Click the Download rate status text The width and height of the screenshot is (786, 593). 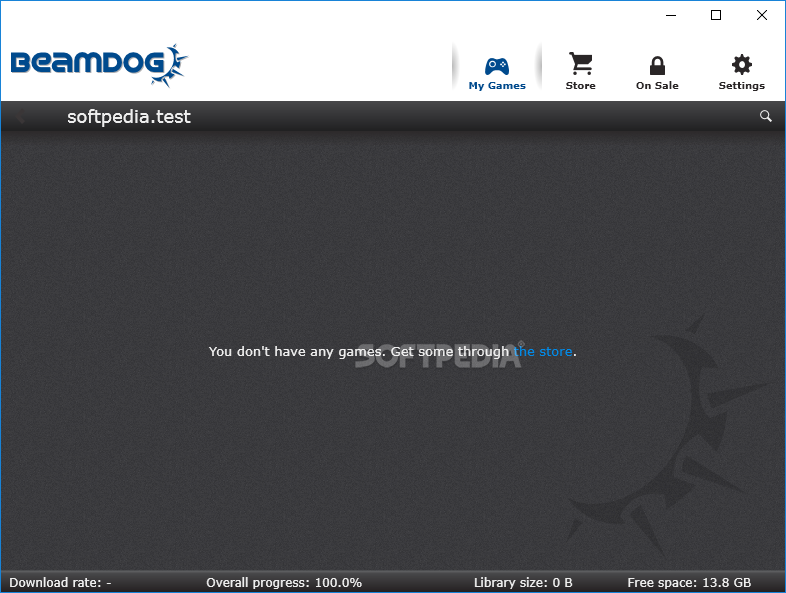coord(60,582)
